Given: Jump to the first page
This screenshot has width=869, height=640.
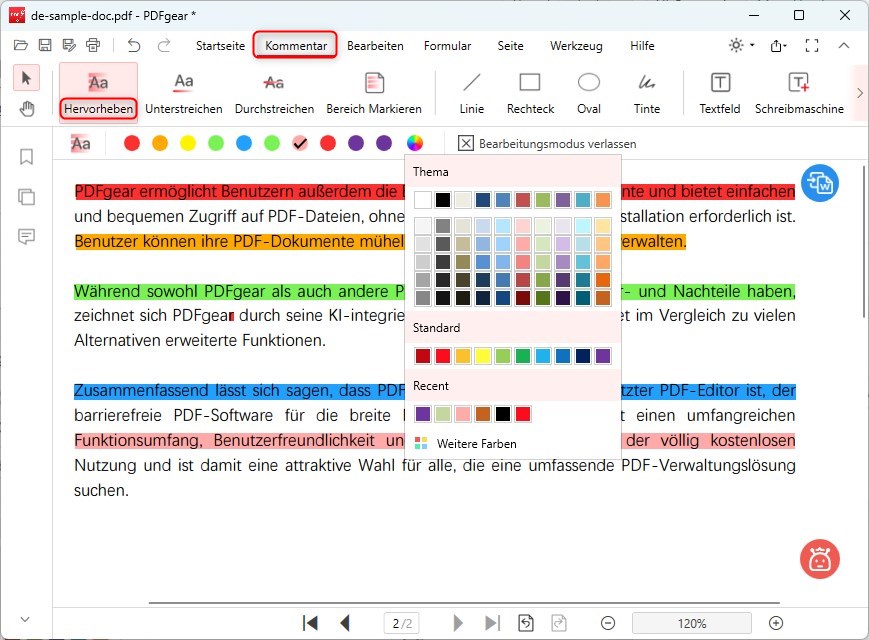Looking at the screenshot, I should coord(310,623).
